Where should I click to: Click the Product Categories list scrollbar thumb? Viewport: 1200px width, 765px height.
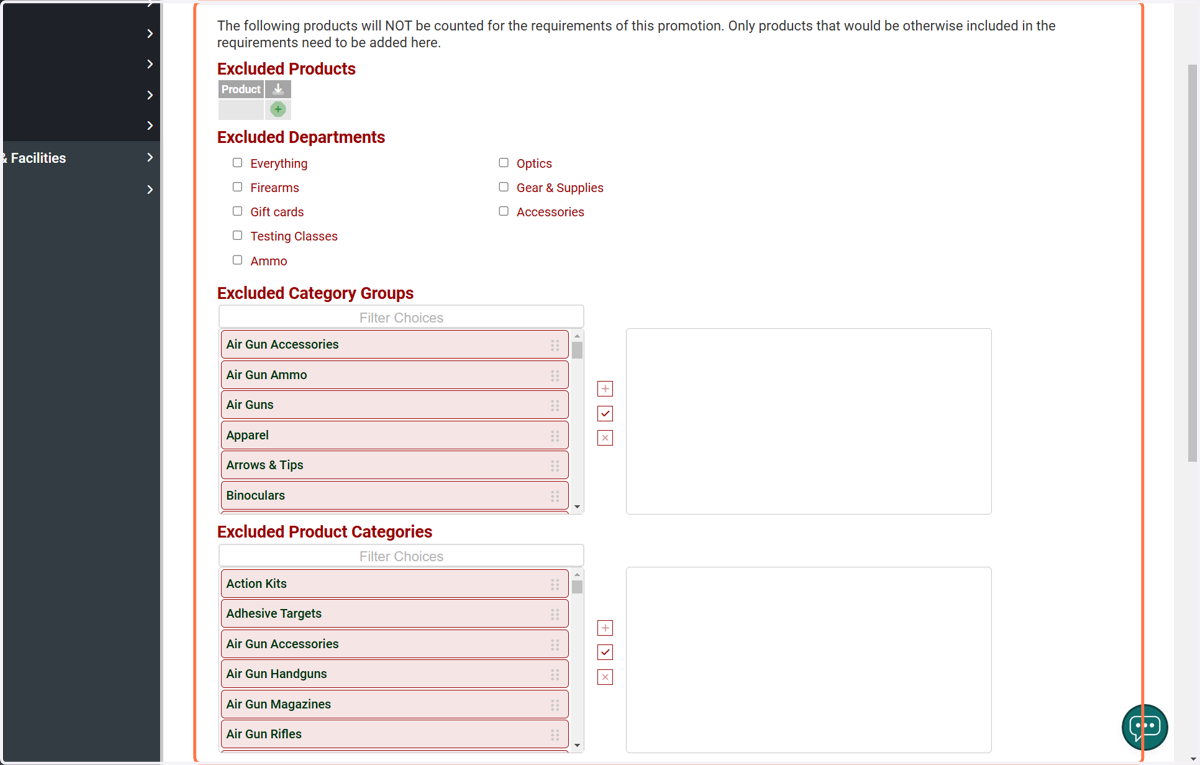[577, 587]
